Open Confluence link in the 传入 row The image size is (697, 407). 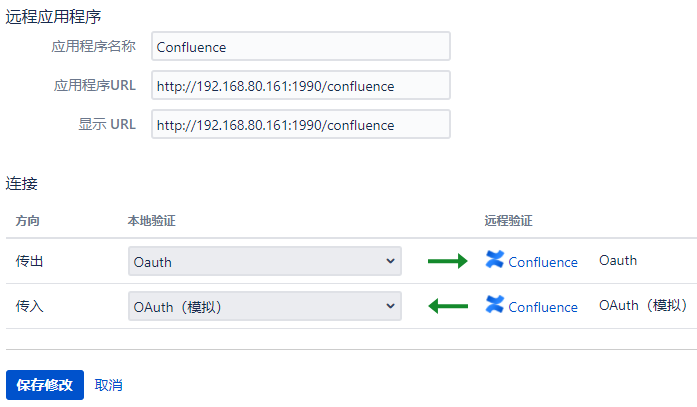[543, 307]
